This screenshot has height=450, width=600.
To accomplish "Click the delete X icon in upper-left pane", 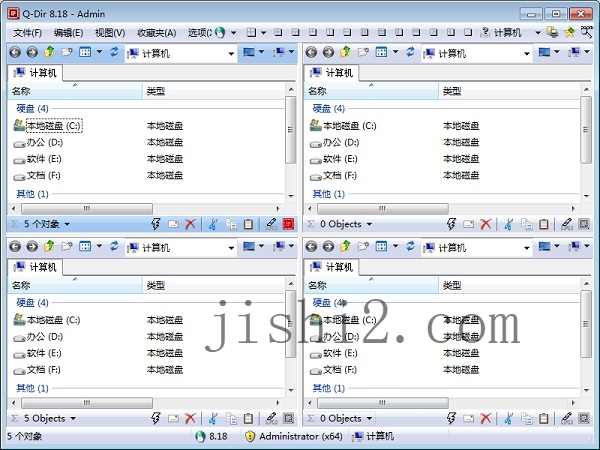I will click(x=190, y=224).
